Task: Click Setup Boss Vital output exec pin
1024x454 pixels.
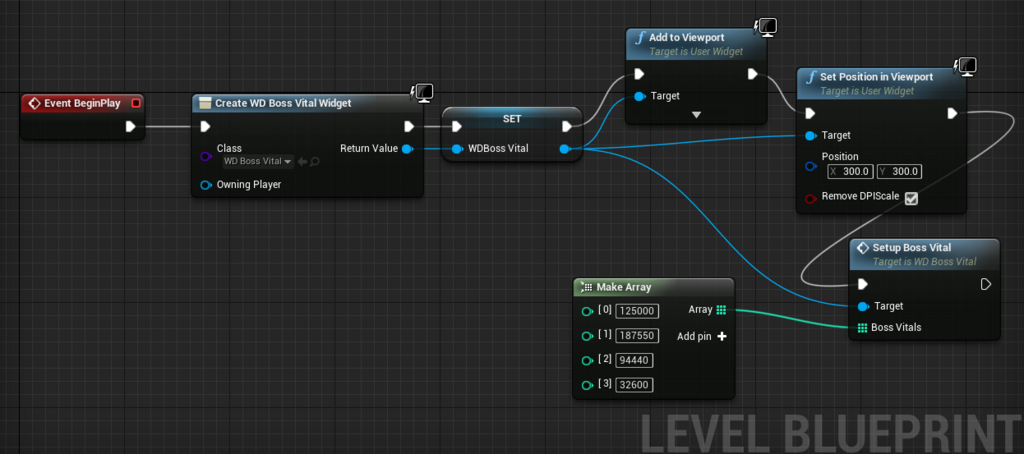Action: coord(986,284)
